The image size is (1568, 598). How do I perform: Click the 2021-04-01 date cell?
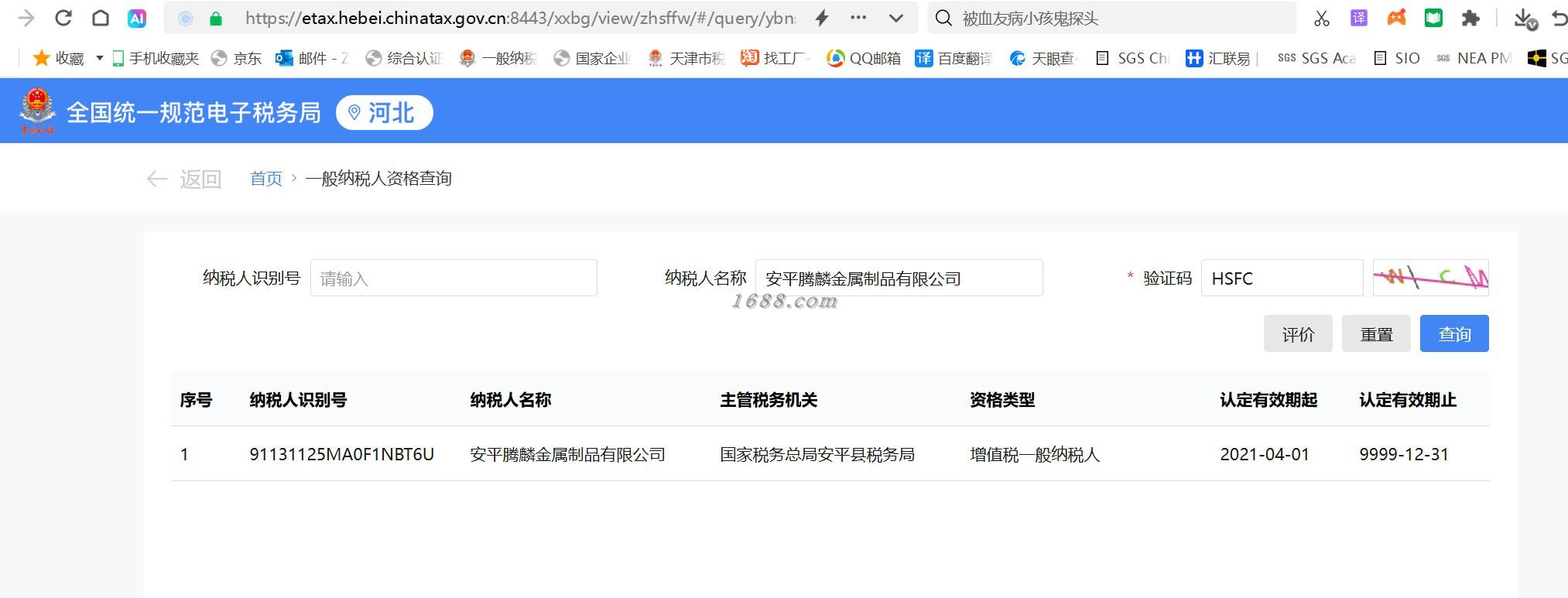[x=1265, y=454]
